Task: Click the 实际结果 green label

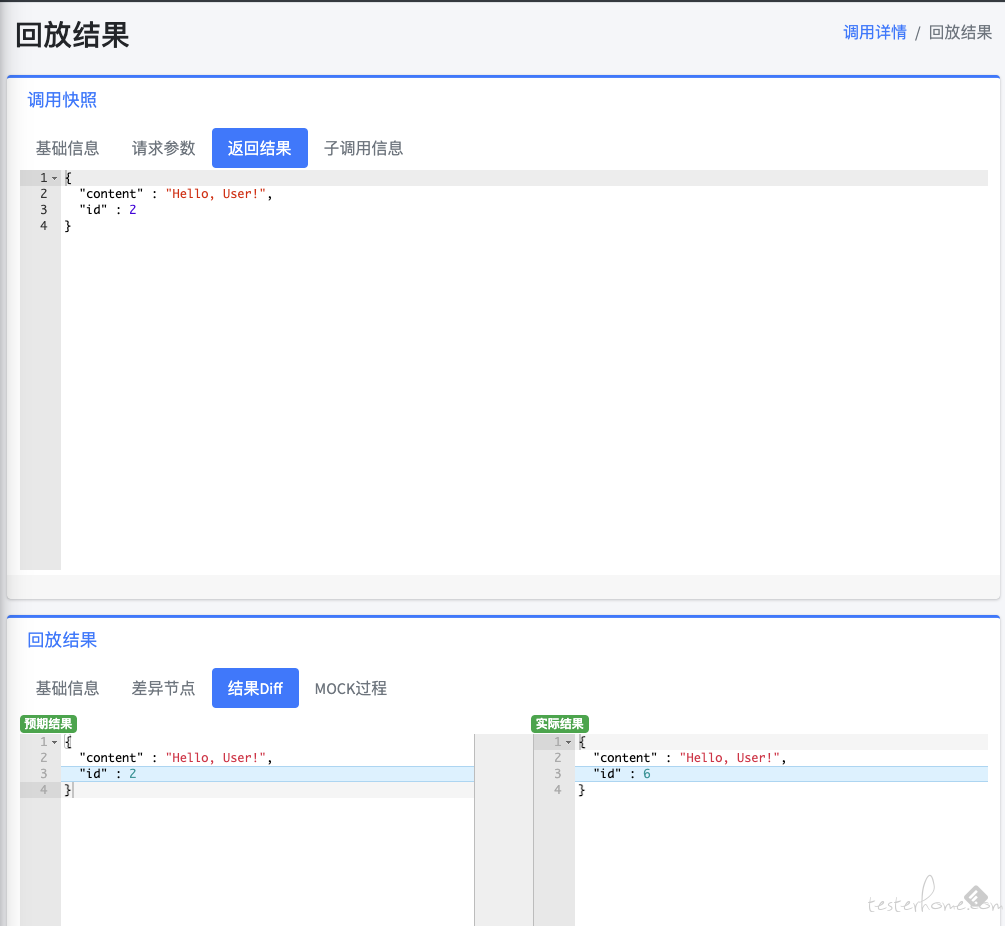Action: (560, 723)
